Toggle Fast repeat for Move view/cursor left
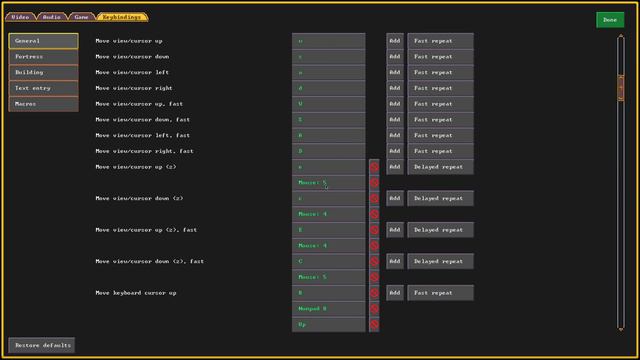Image resolution: width=640 pixels, height=360 pixels. pos(440,72)
